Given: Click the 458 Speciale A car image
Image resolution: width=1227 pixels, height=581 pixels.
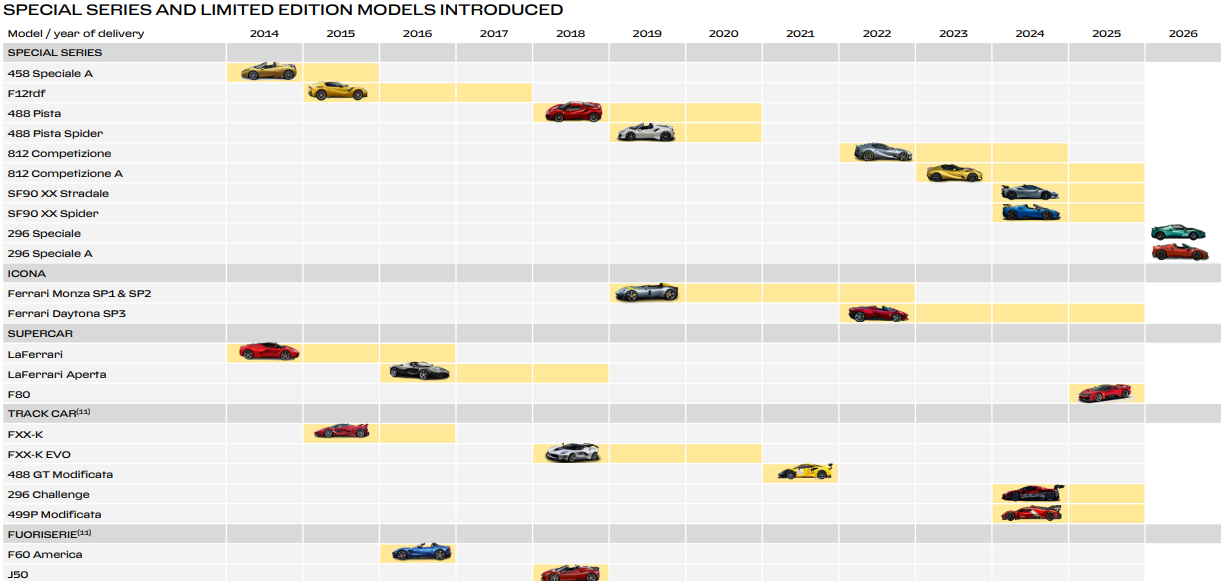Looking at the screenshot, I should tap(268, 72).
